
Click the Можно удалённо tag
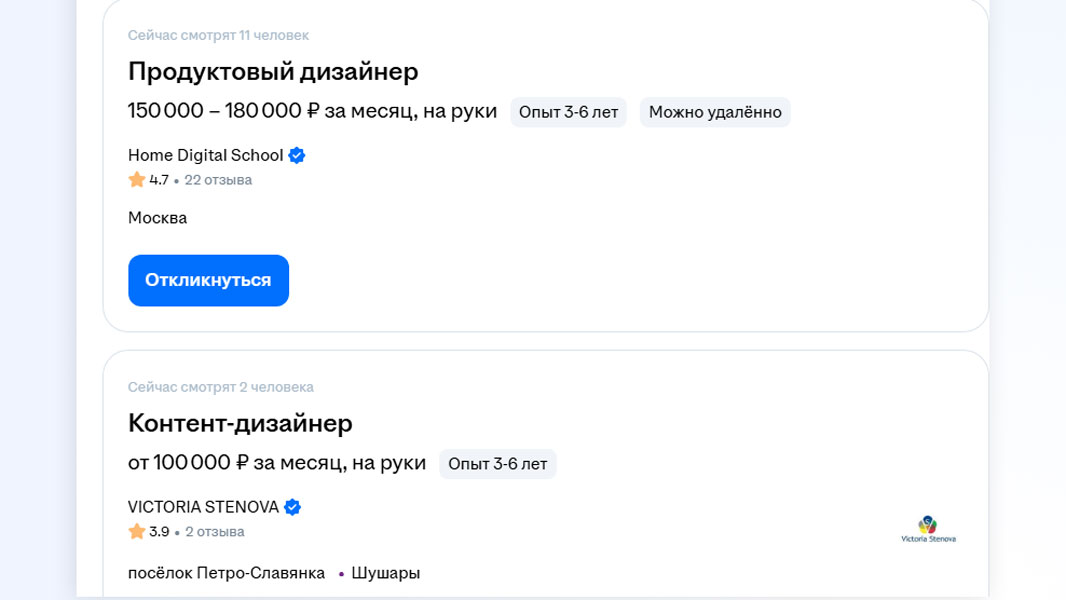[715, 112]
